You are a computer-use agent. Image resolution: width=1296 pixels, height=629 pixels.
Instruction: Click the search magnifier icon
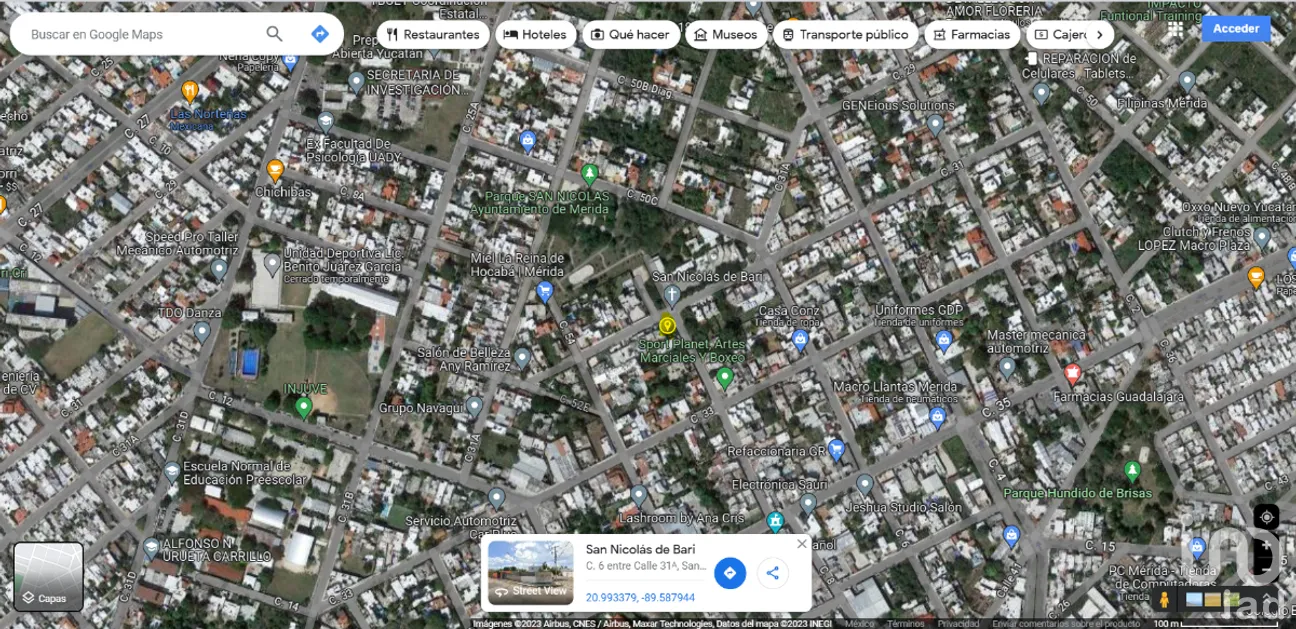click(274, 34)
